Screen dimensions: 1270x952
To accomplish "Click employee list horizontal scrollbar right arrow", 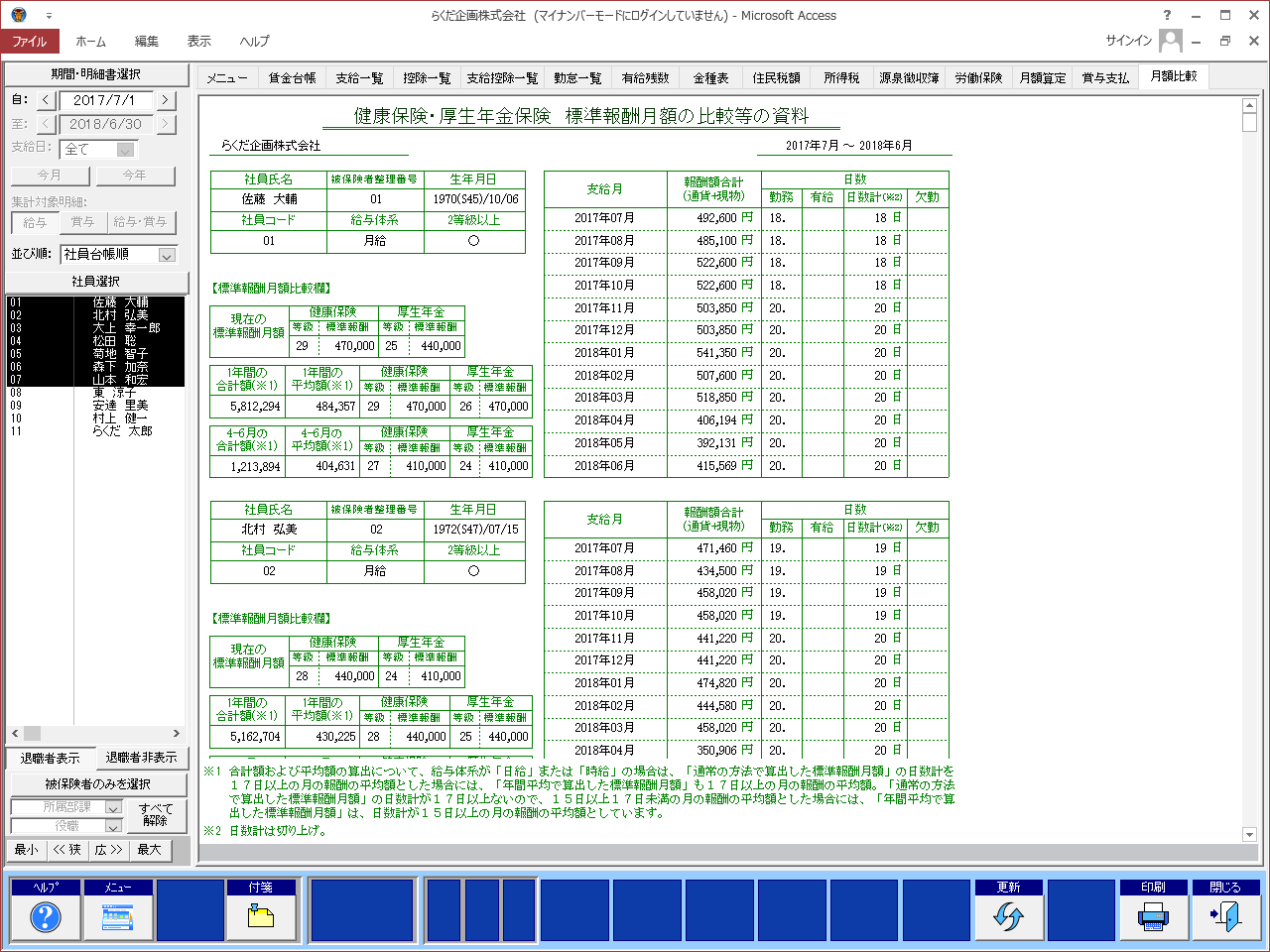I will pos(177,734).
